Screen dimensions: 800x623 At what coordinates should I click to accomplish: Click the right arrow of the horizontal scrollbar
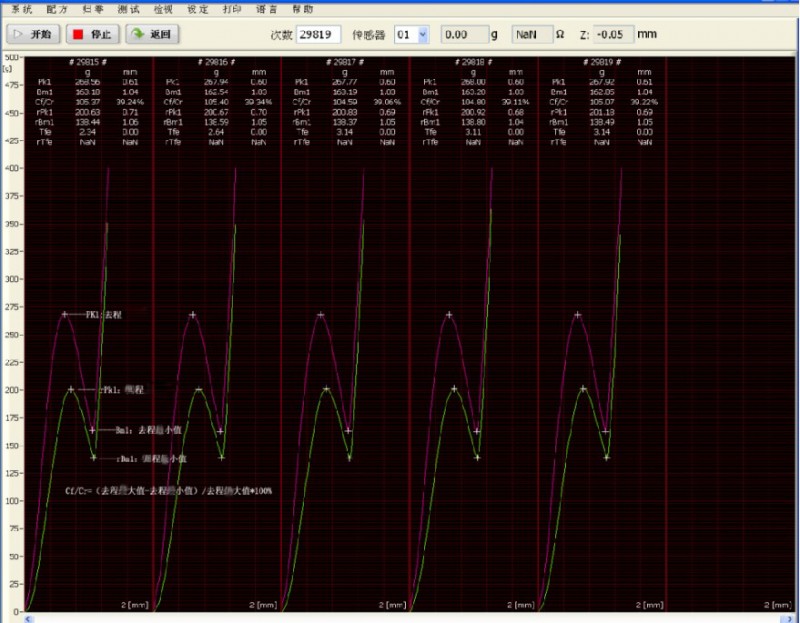(x=790, y=619)
